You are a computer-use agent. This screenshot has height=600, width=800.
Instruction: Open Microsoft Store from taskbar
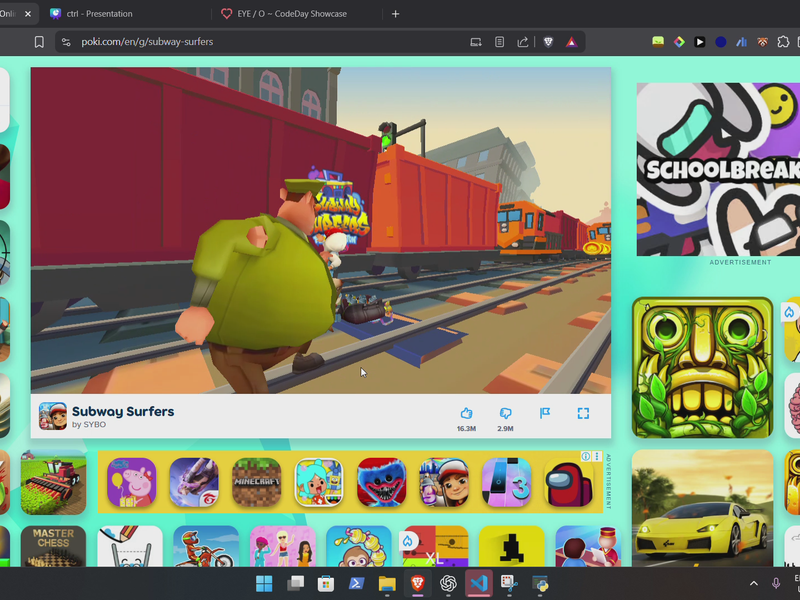326,583
